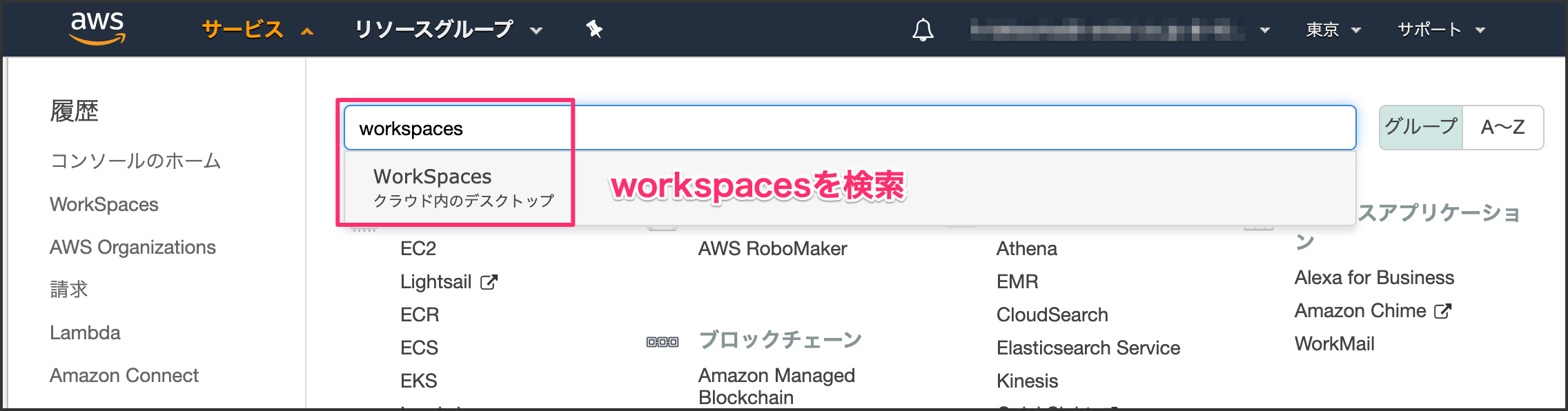Open the 東京 region dropdown
The image size is (1568, 411).
[1333, 30]
